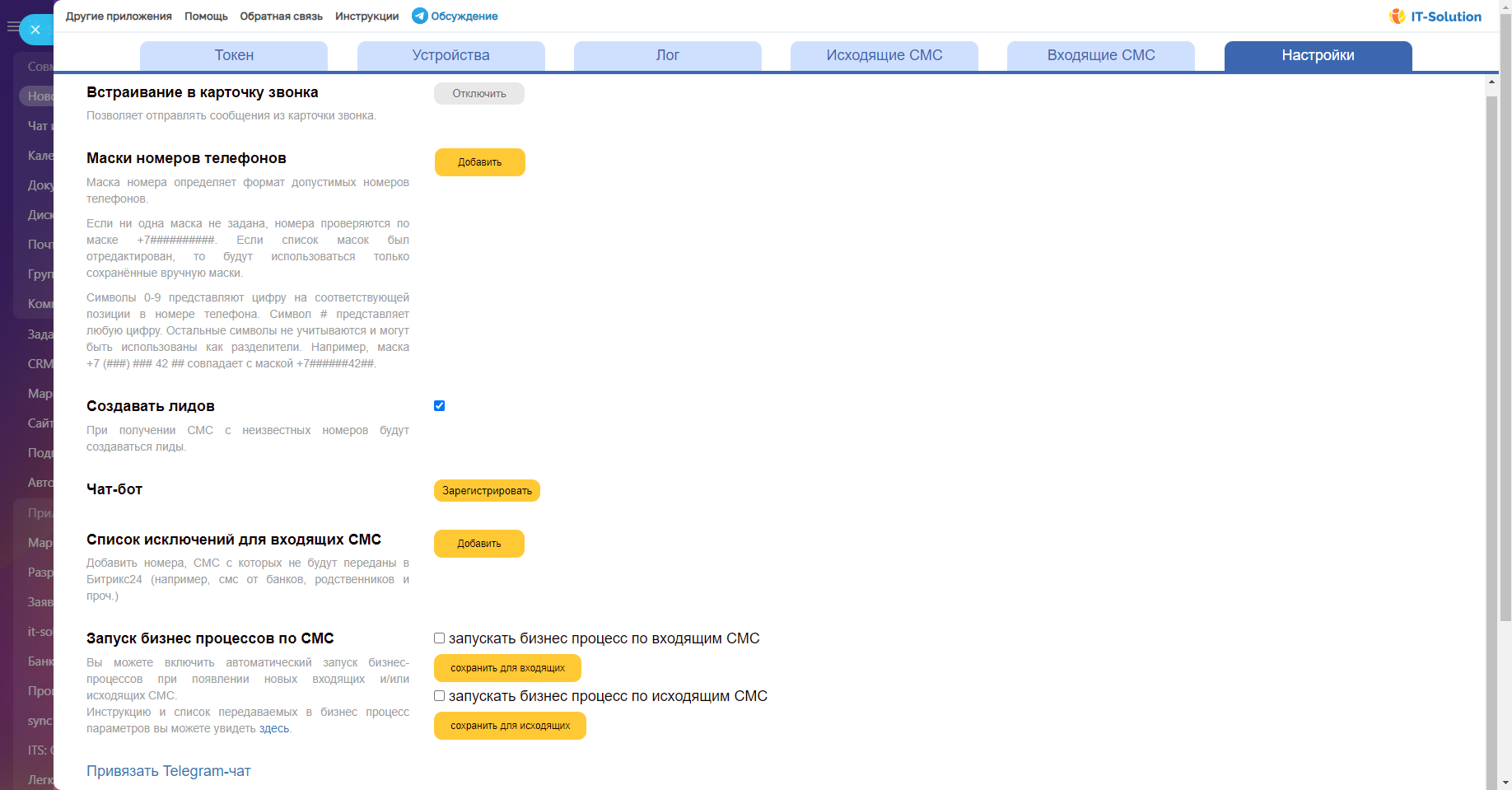The width and height of the screenshot is (1512, 790).
Task: Open the Telegram Обсуждение icon link
Action: 420,16
